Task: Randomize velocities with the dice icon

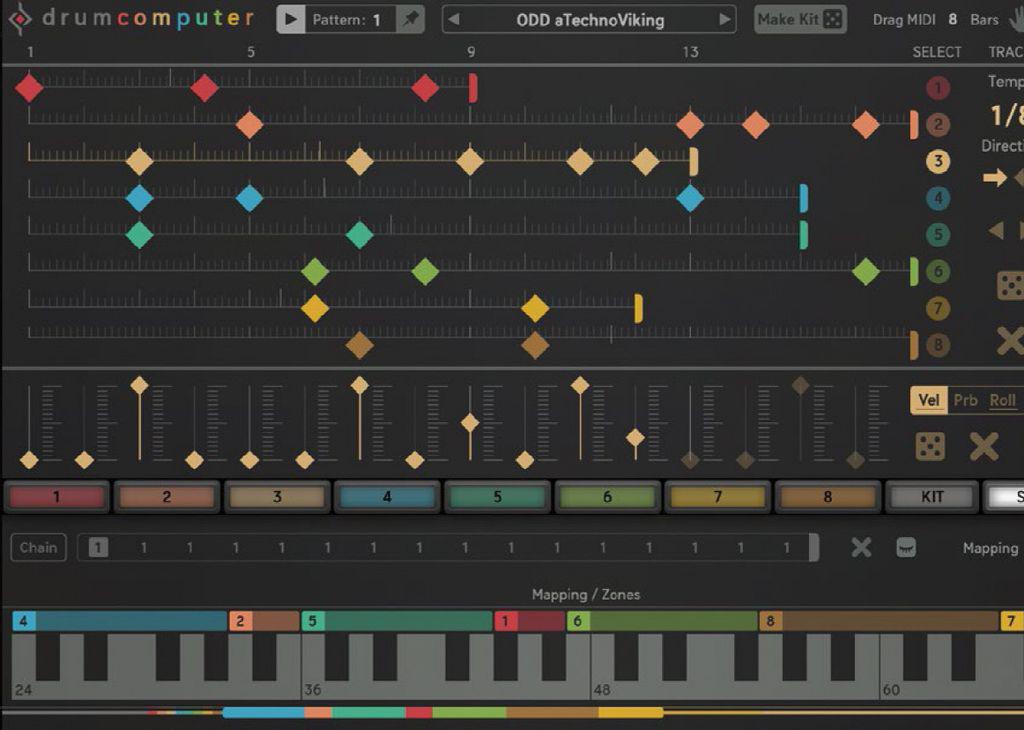Action: (x=930, y=447)
